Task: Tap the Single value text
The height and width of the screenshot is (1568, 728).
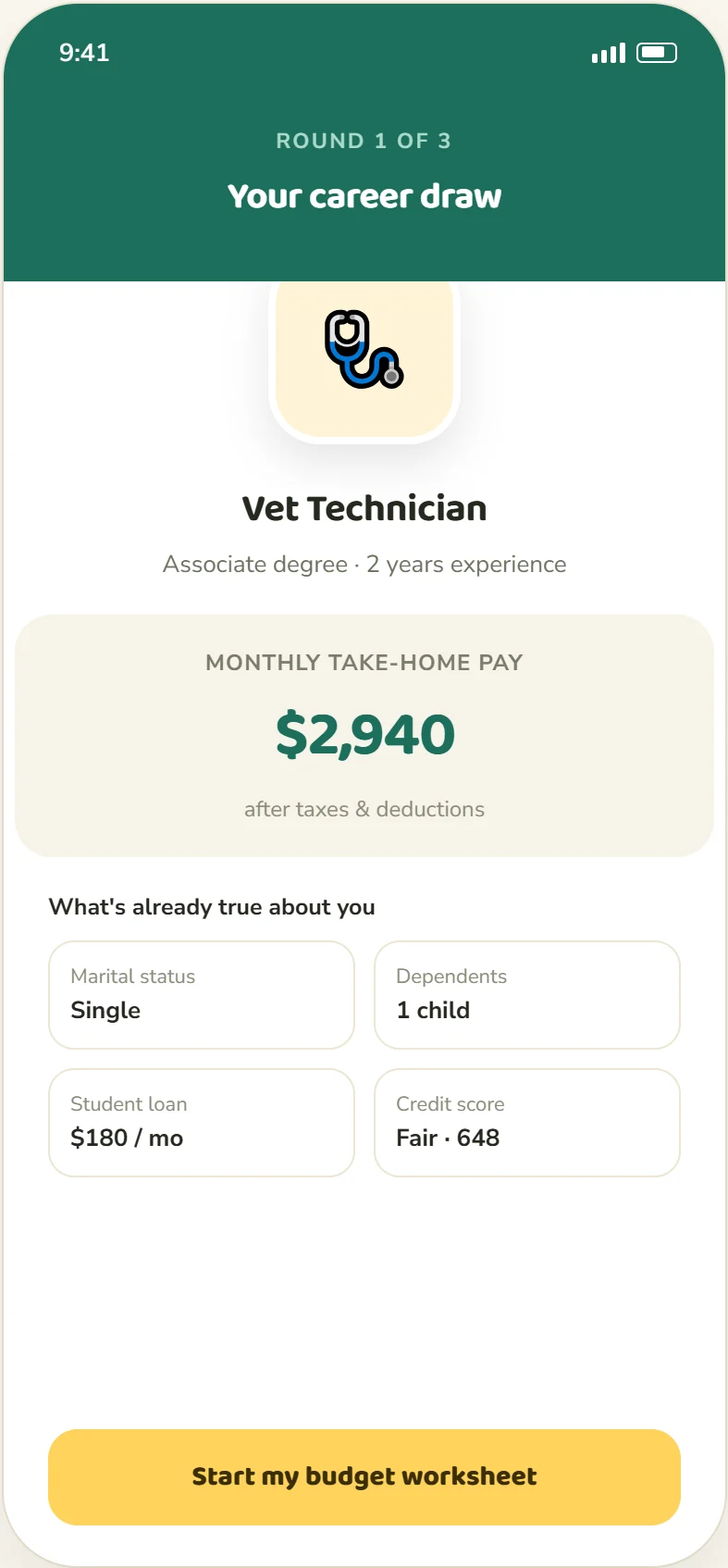Action: pos(105,1011)
